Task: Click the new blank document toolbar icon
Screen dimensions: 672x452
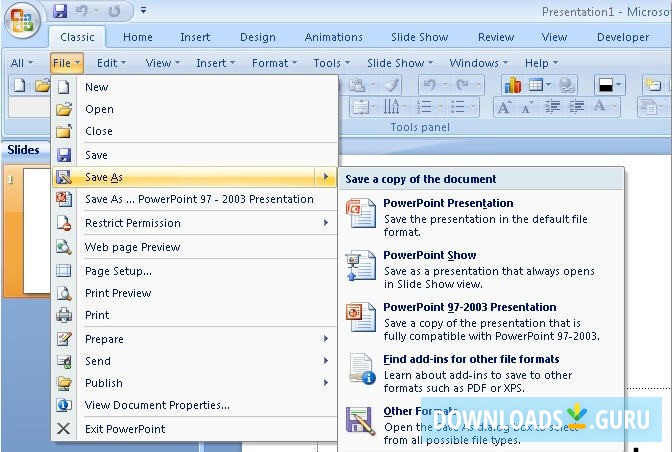Action: [19, 85]
